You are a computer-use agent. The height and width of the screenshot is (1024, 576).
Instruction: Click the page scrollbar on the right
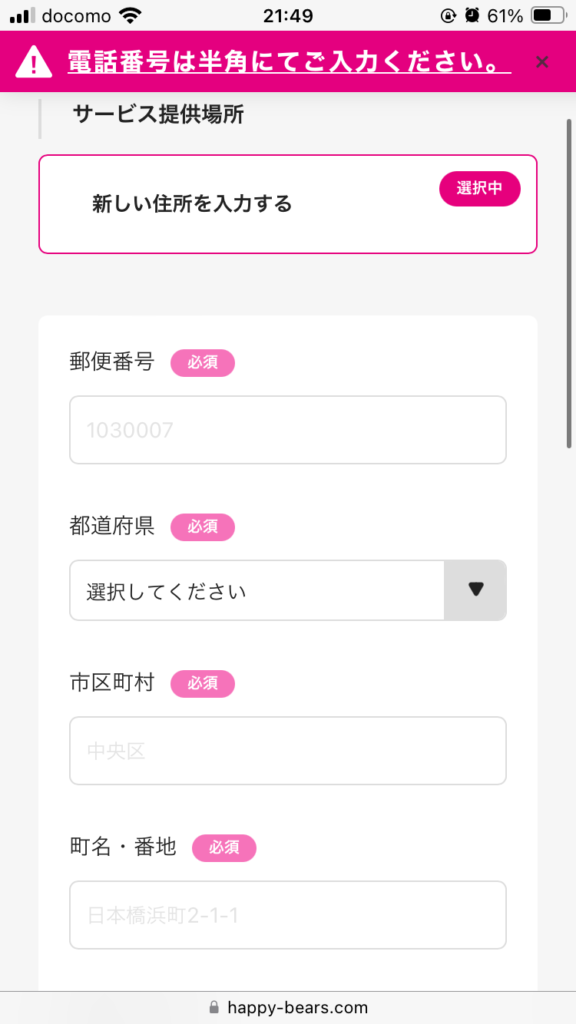coord(569,283)
